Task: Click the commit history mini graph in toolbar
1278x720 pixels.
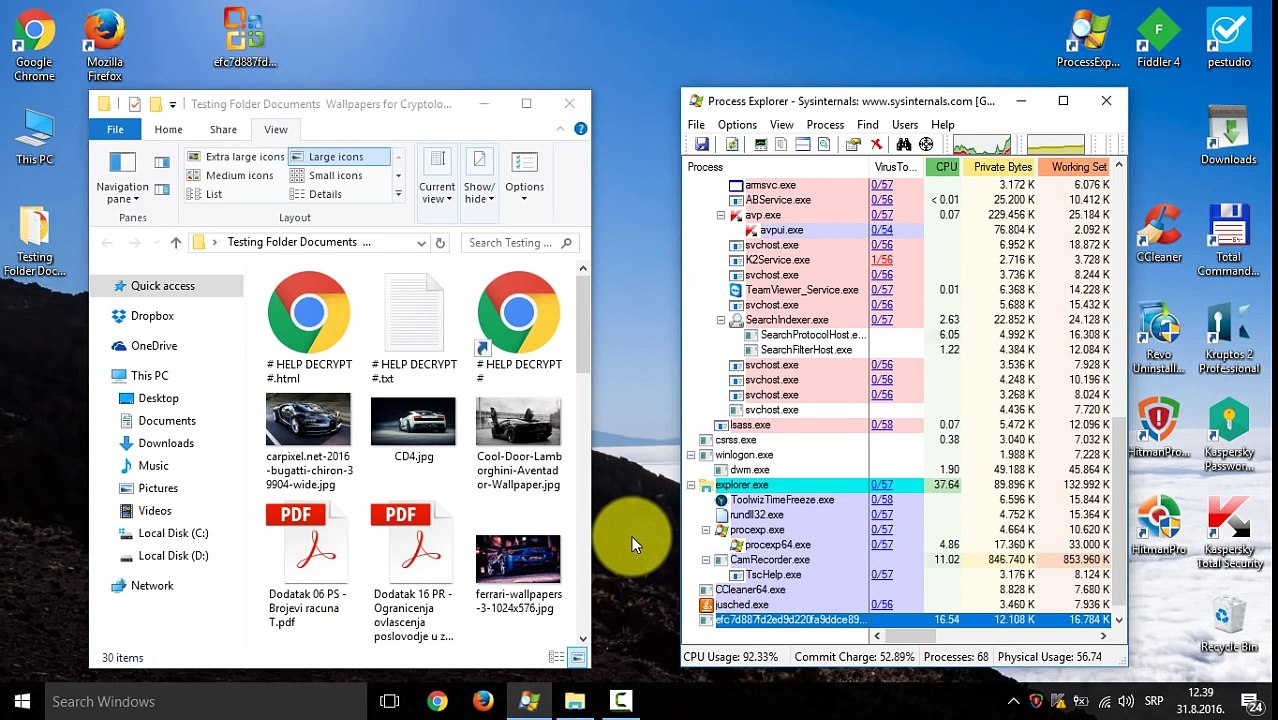Action: (1056, 145)
